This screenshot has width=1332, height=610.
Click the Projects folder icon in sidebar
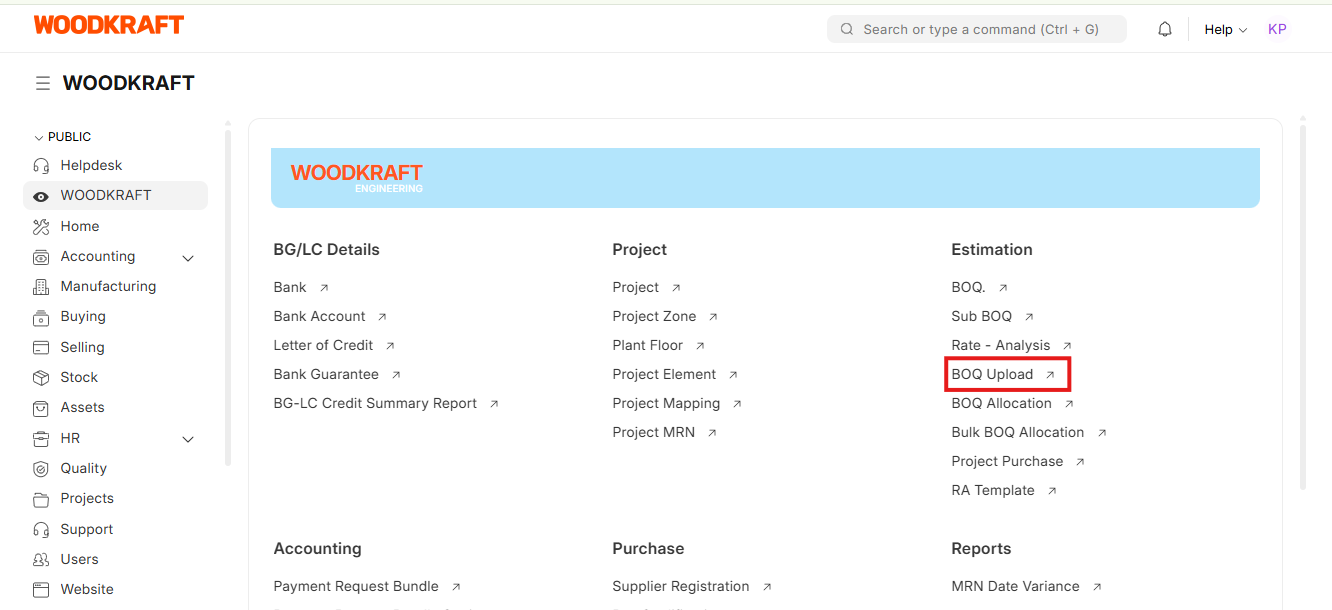click(x=41, y=499)
